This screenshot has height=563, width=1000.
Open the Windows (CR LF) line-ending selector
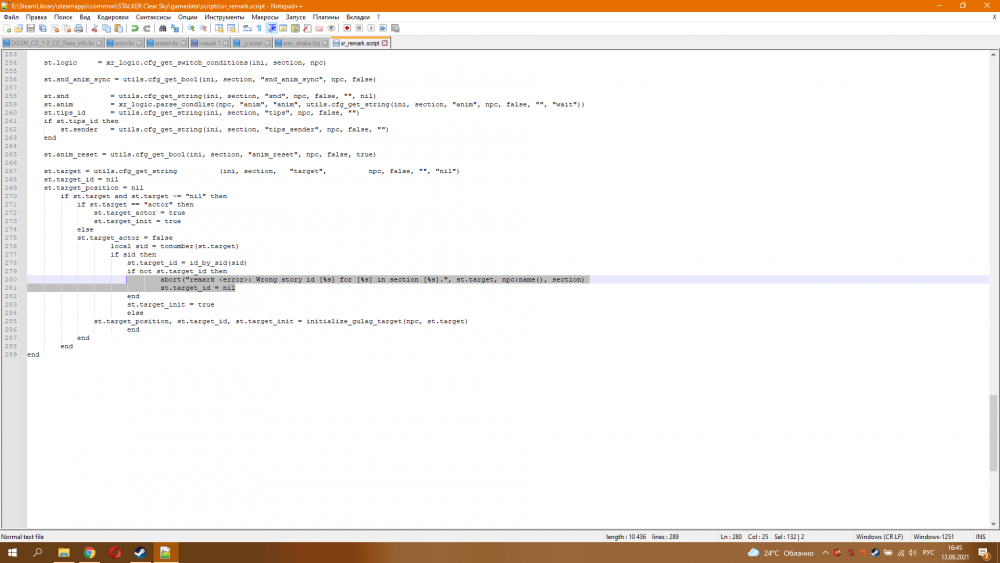pyautogui.click(x=876, y=537)
